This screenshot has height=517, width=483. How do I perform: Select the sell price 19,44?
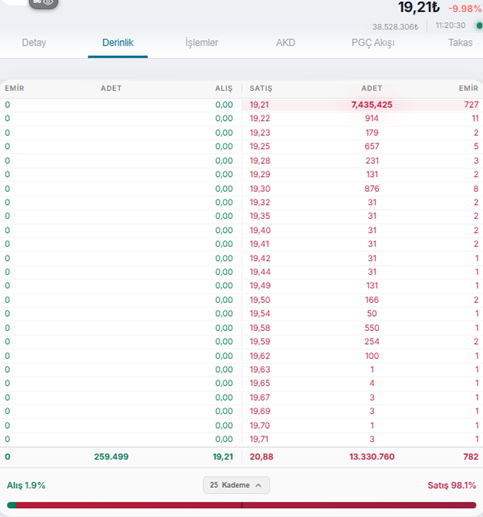pos(260,272)
